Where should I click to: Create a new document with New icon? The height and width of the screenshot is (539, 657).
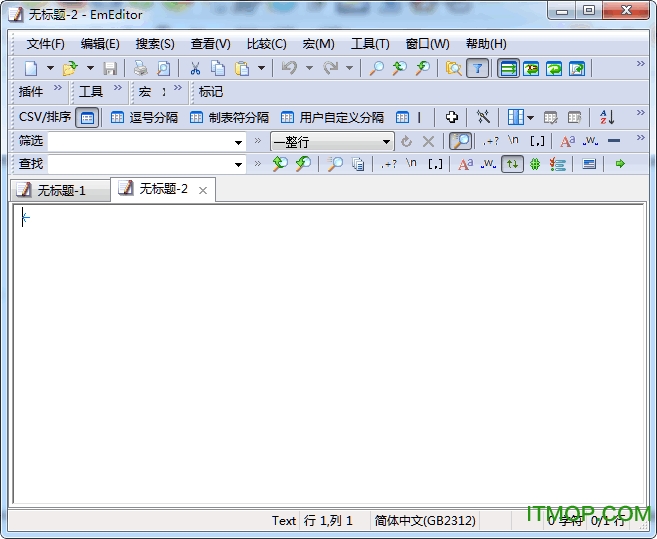pos(31,68)
